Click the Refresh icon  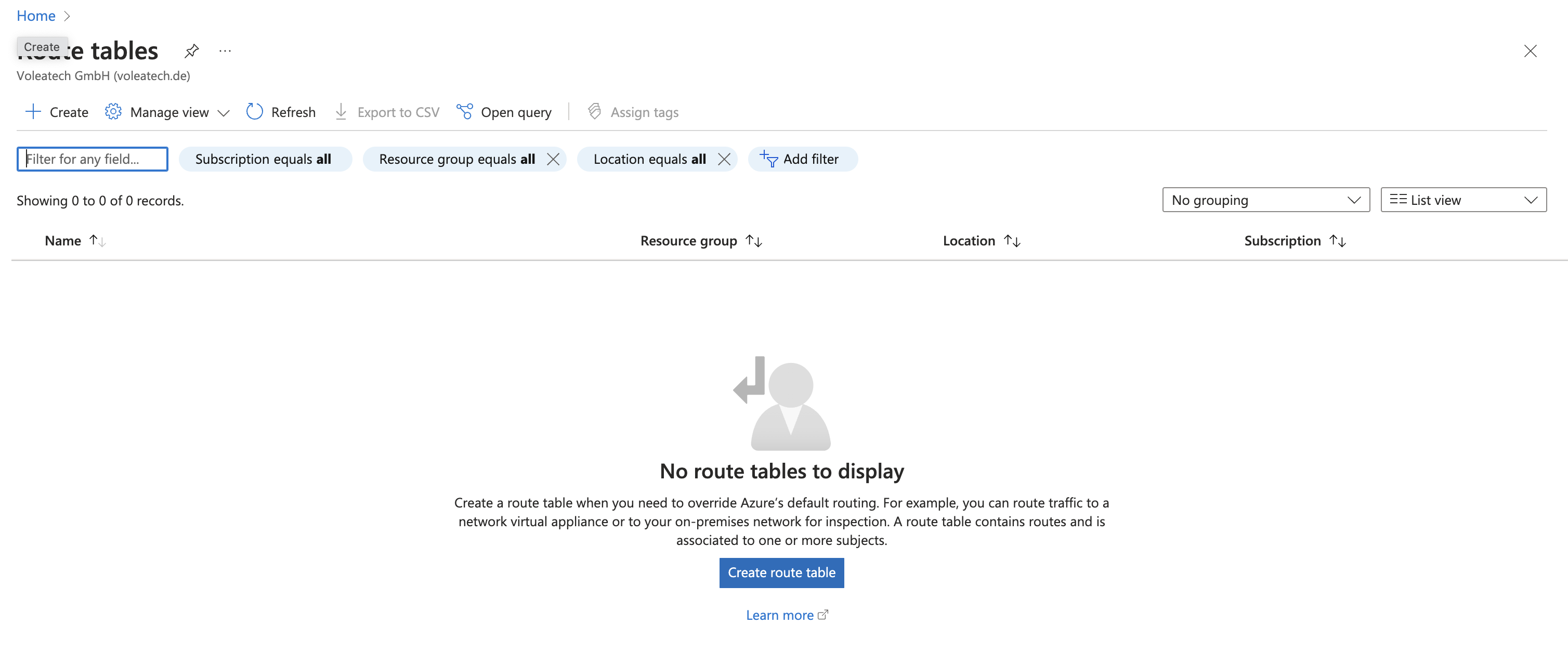coord(254,111)
